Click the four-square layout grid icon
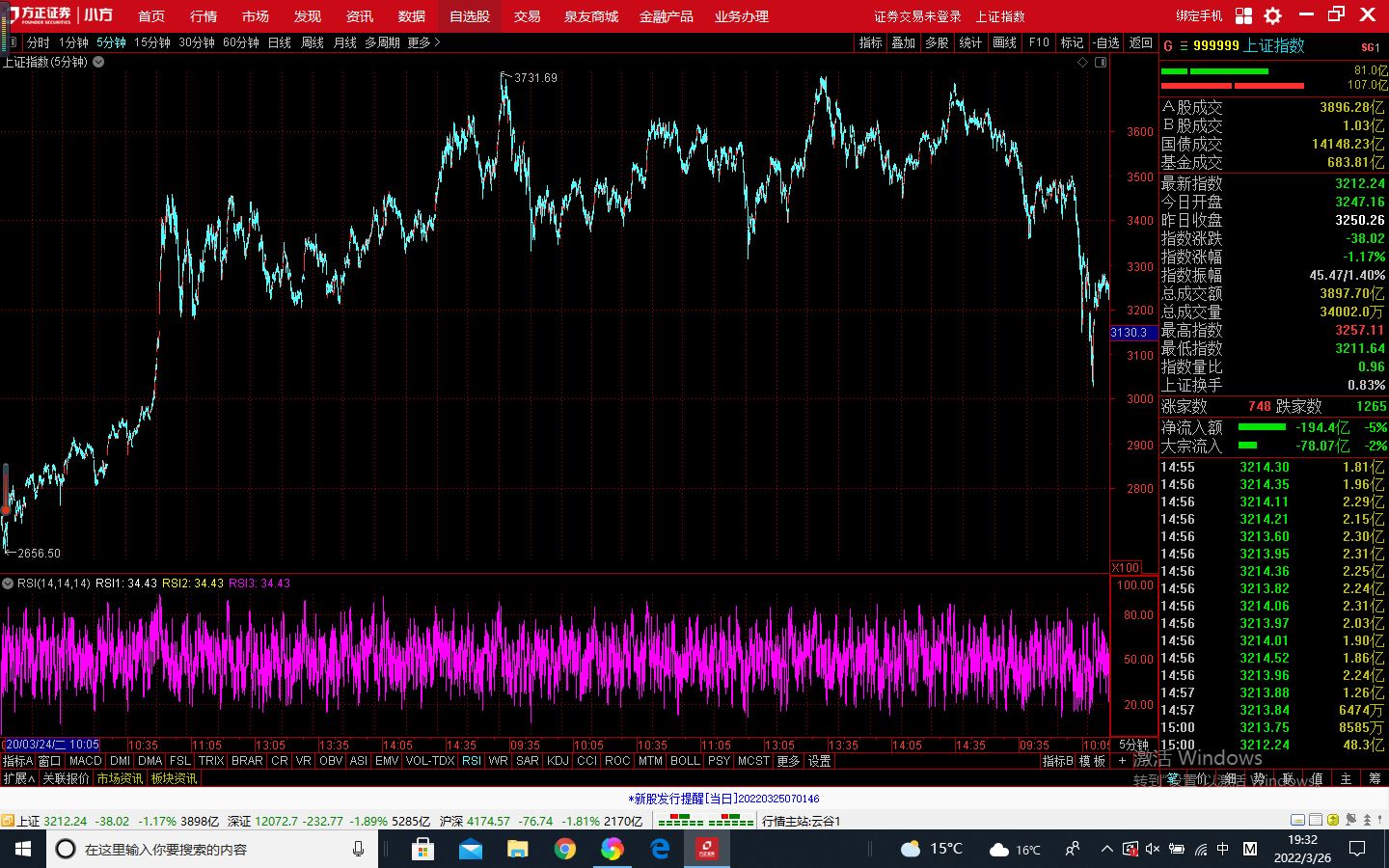This screenshot has height=868, width=1389. [x=1243, y=15]
